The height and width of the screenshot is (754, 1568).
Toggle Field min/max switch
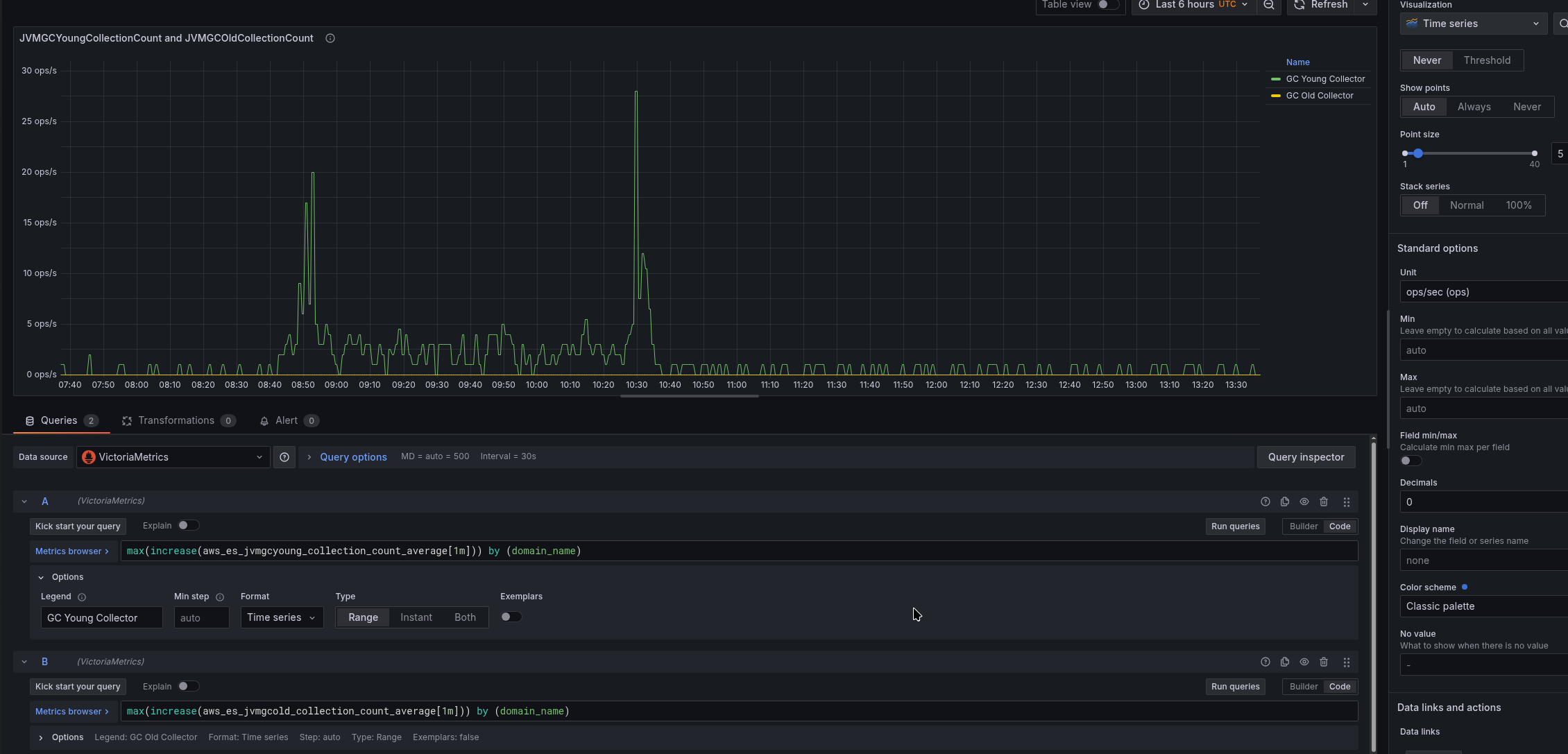[1411, 461]
